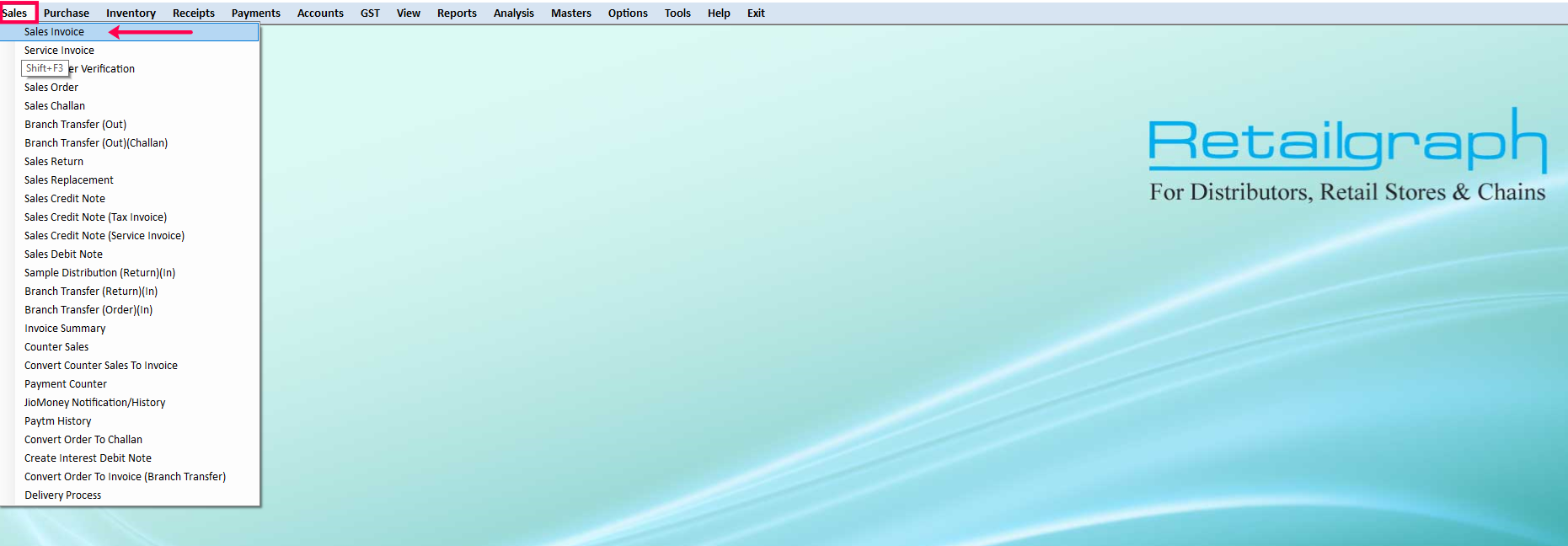The height and width of the screenshot is (546, 1568).
Task: Select Sales Replacement entry
Action: [x=130, y=180]
